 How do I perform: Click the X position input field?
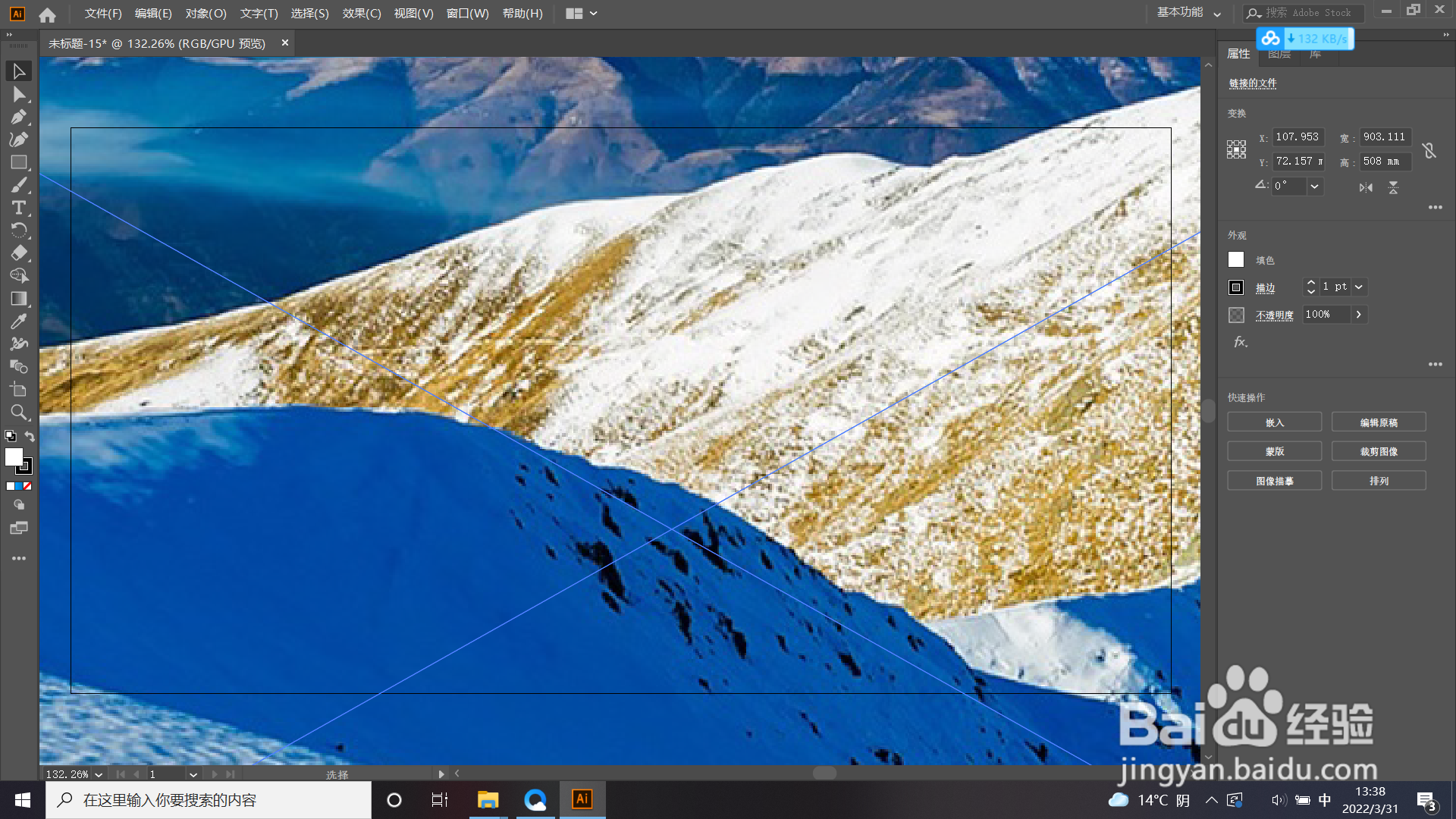point(1298,137)
